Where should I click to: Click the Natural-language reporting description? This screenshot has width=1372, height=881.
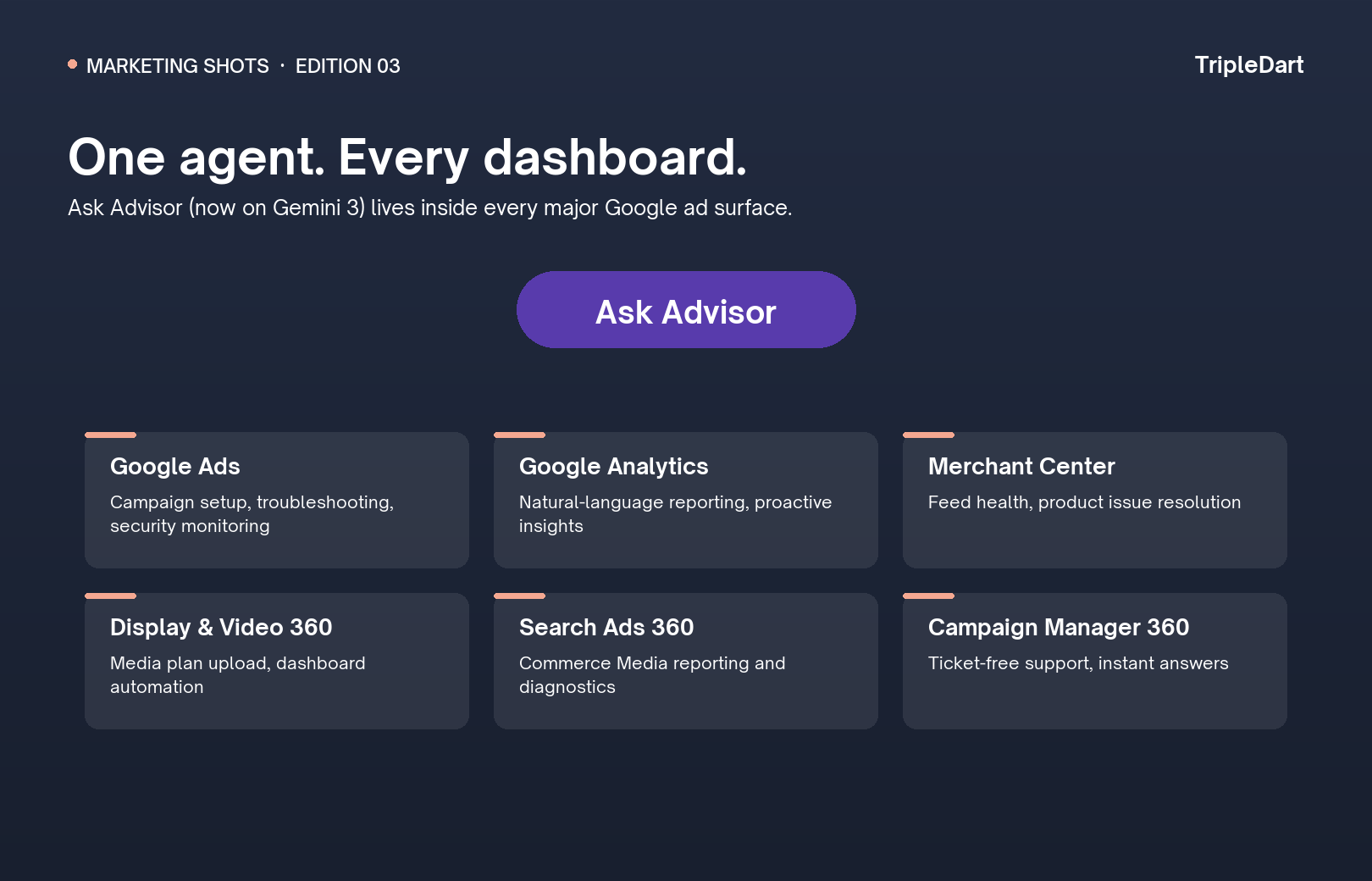tap(675, 514)
